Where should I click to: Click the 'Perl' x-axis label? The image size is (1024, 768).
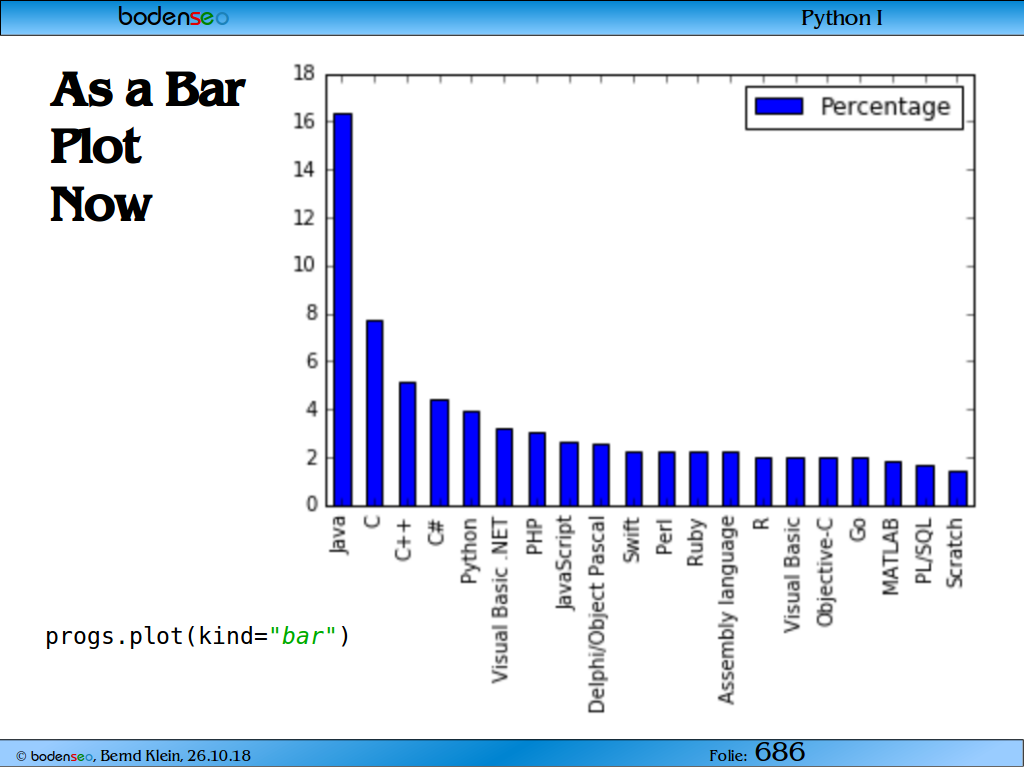point(663,537)
